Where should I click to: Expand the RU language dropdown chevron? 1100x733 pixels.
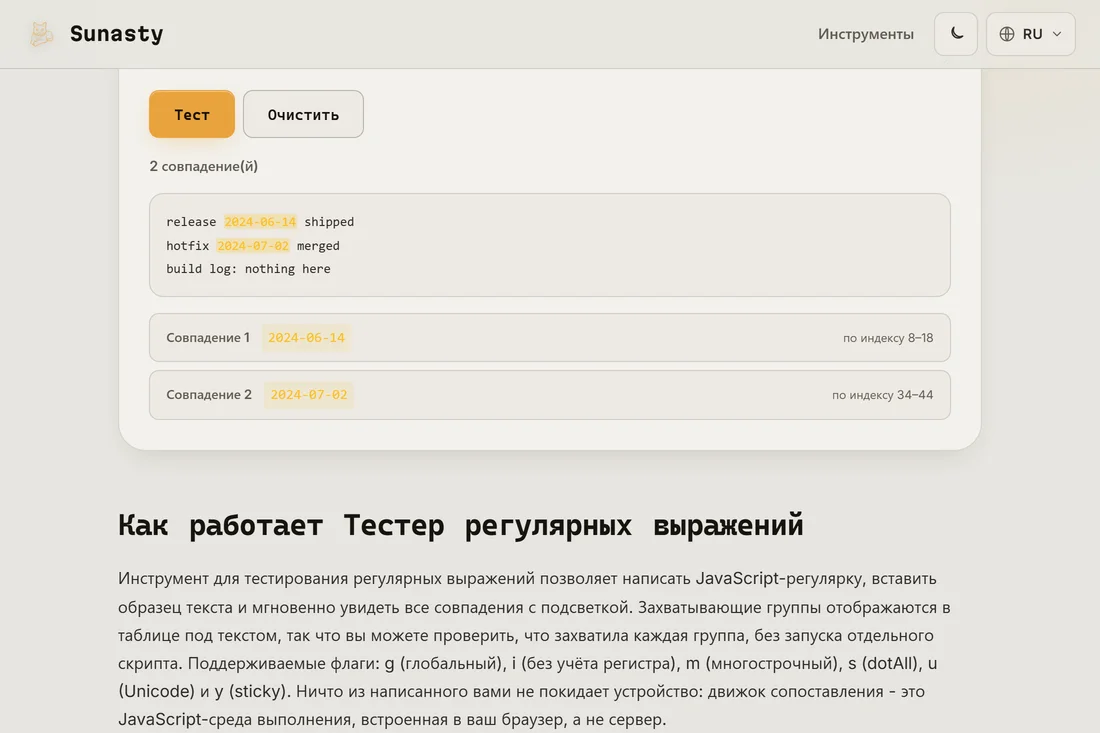1057,34
